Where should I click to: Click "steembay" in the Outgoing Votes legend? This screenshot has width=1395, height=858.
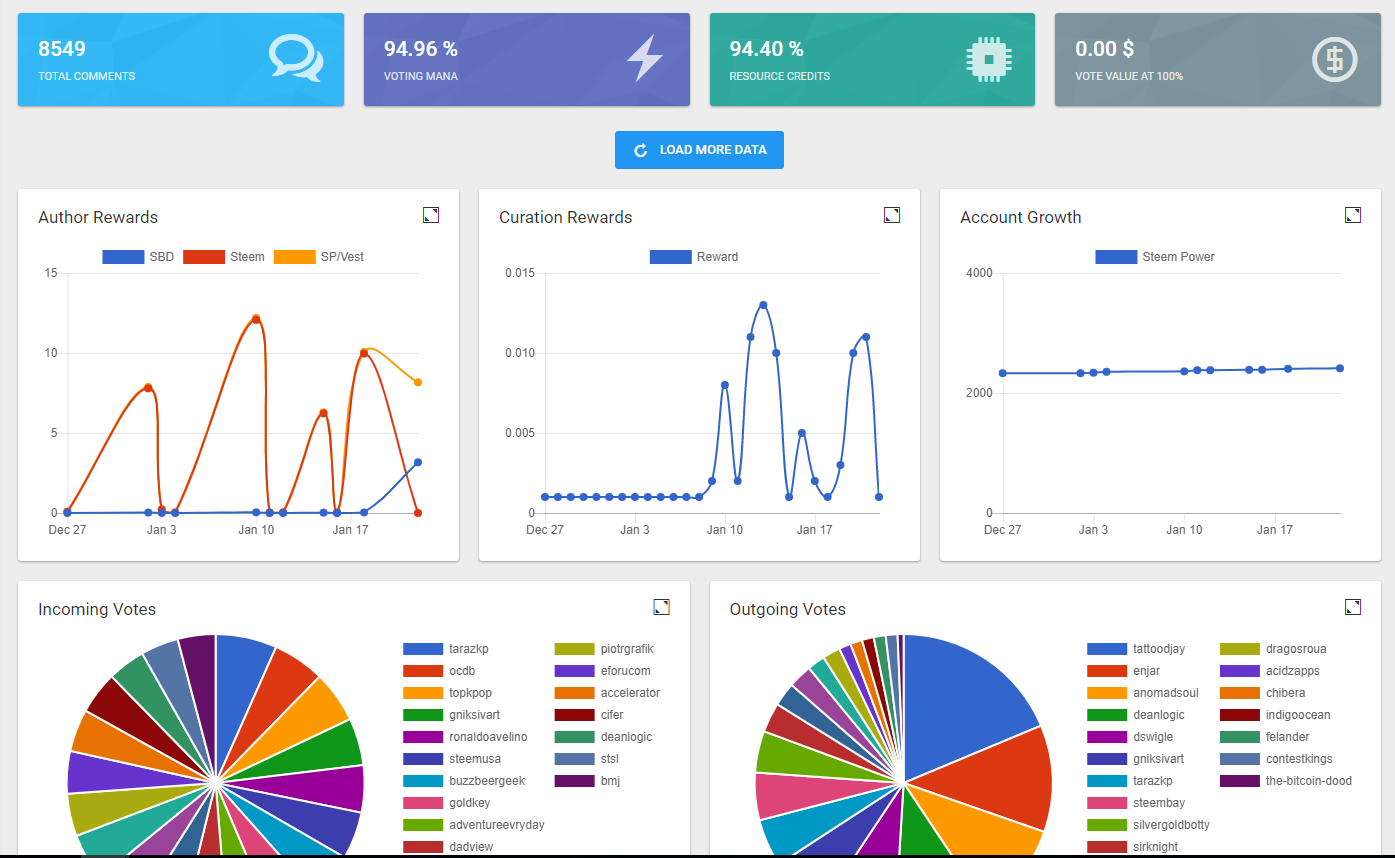point(1159,803)
